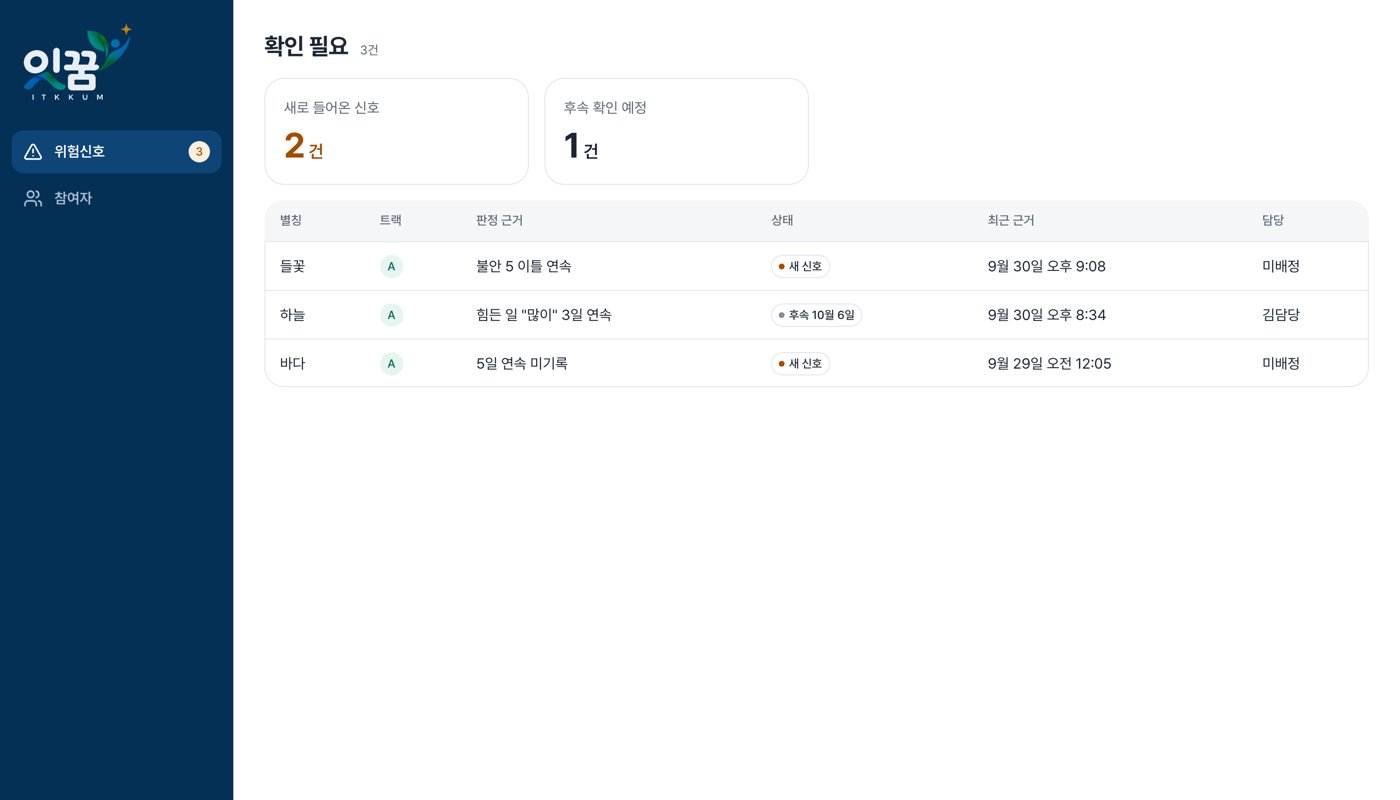Click the 새 신호 status chip for 바다
This screenshot has width=1400, height=800.
[800, 364]
